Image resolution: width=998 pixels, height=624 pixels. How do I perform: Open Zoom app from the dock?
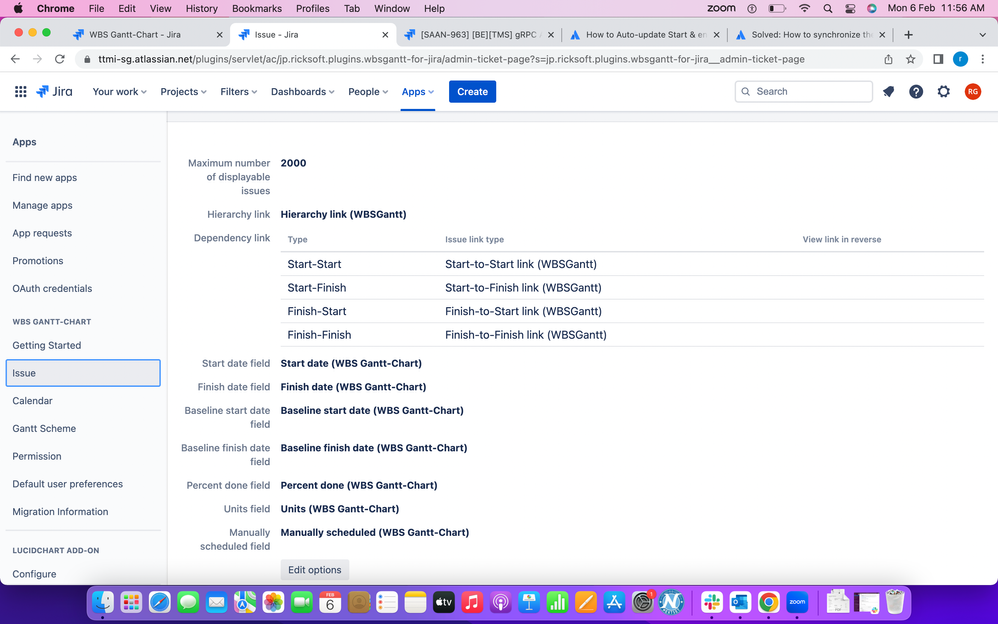tap(797, 602)
